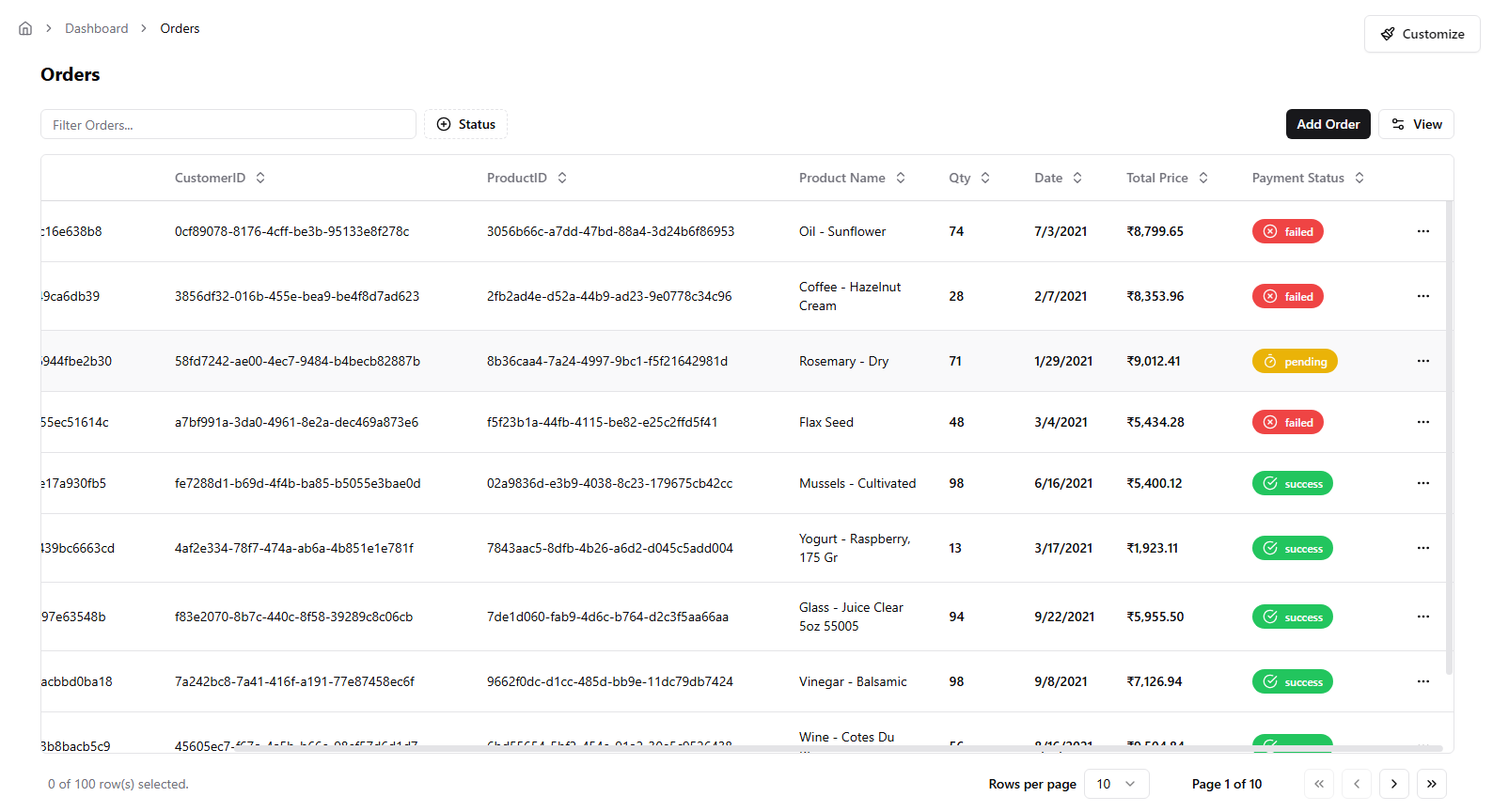Screen dimensions: 1493x812
Task: Open the Dashboard breadcrumb link
Action: click(97, 28)
